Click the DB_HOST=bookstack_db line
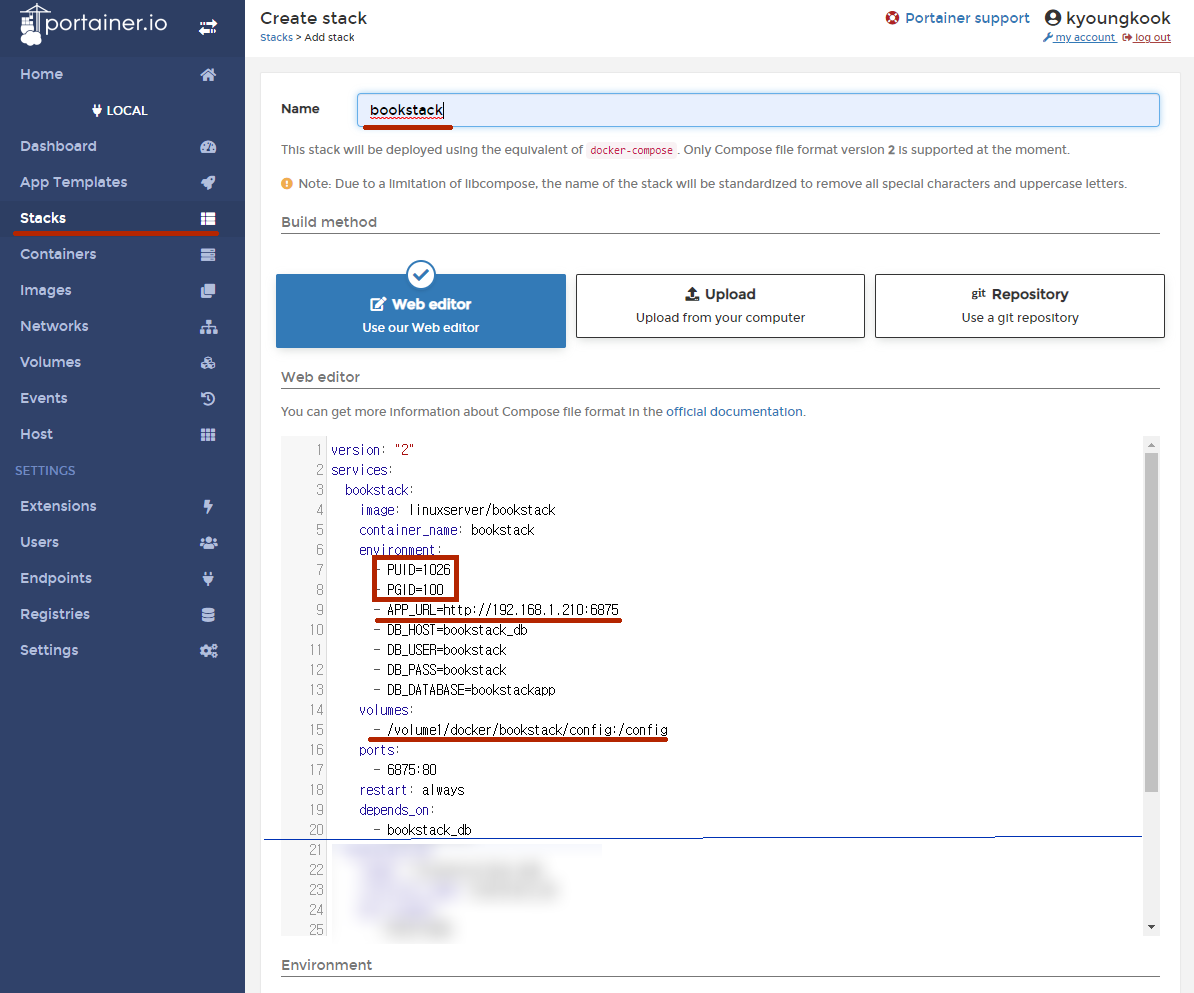The height and width of the screenshot is (993, 1194). (450, 630)
